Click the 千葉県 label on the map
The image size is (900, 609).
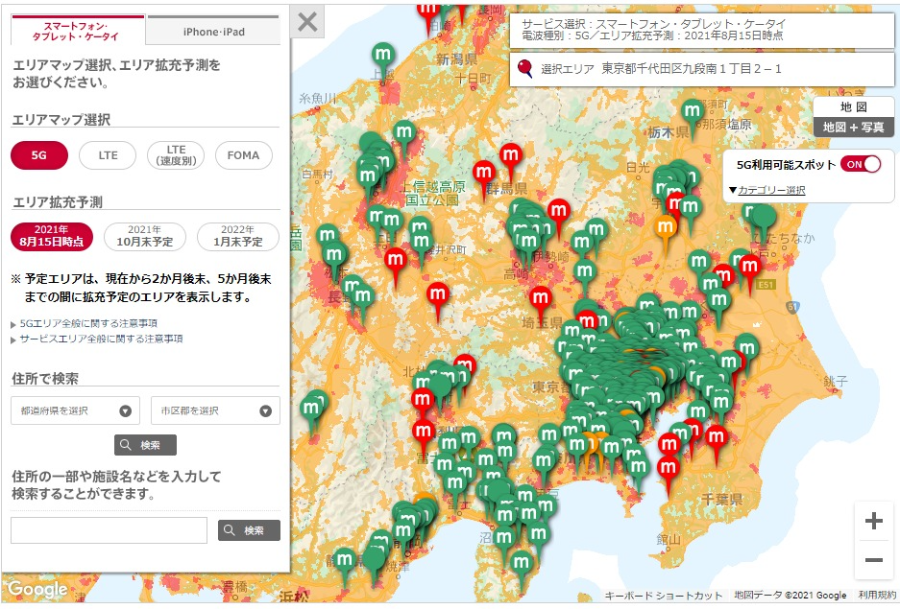coord(721,499)
